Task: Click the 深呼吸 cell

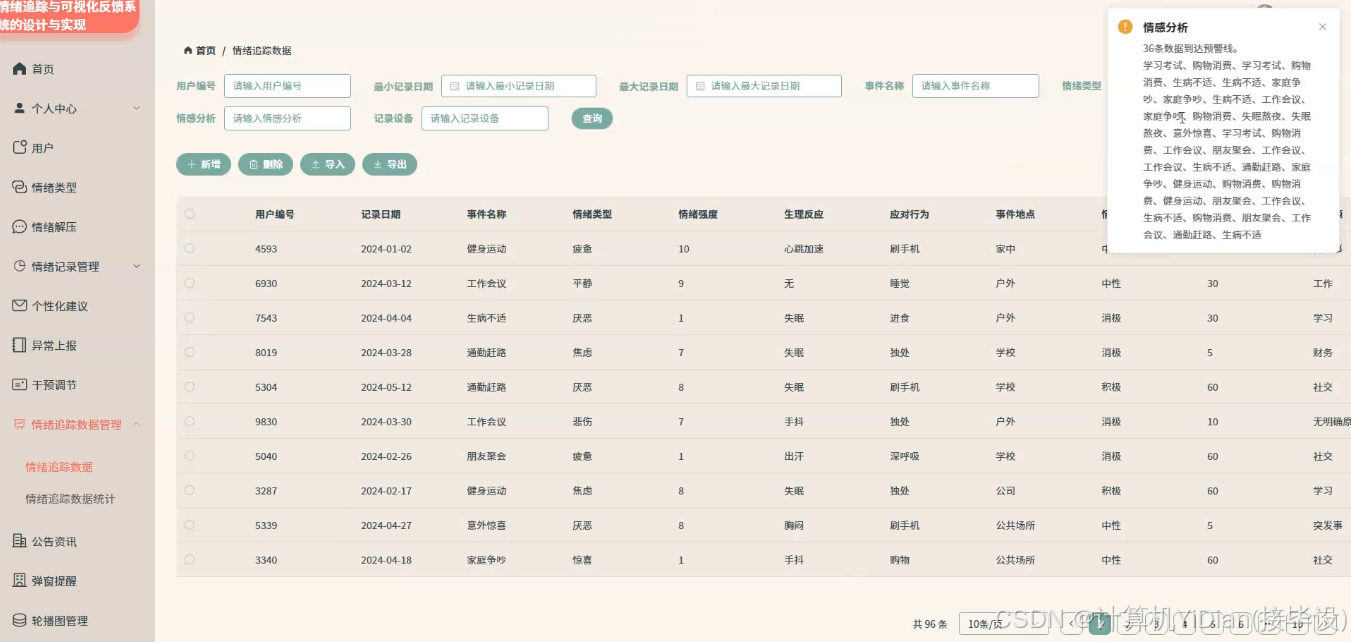Action: [x=905, y=456]
